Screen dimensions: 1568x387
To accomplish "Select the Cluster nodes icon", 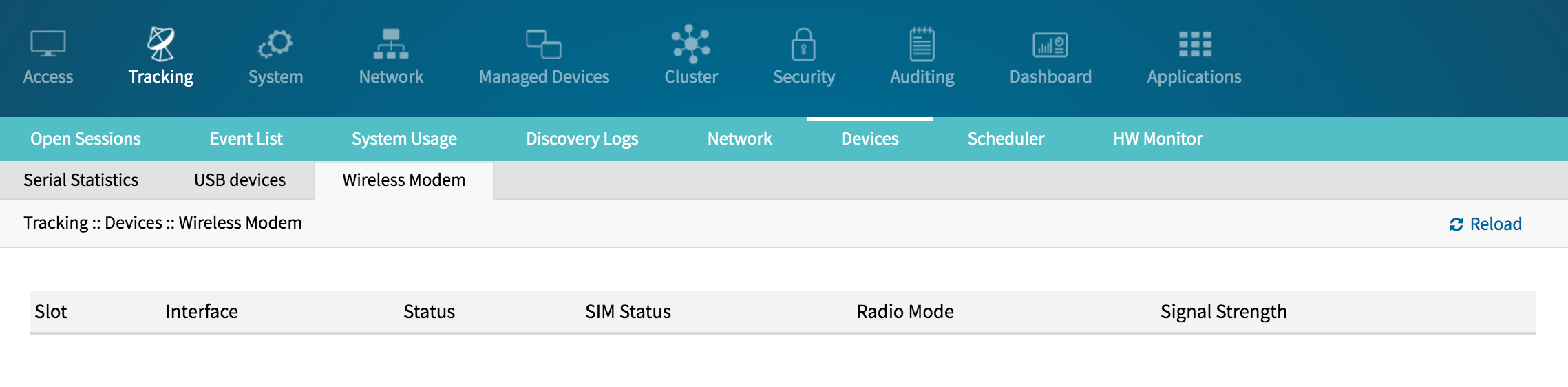I will click(x=691, y=44).
